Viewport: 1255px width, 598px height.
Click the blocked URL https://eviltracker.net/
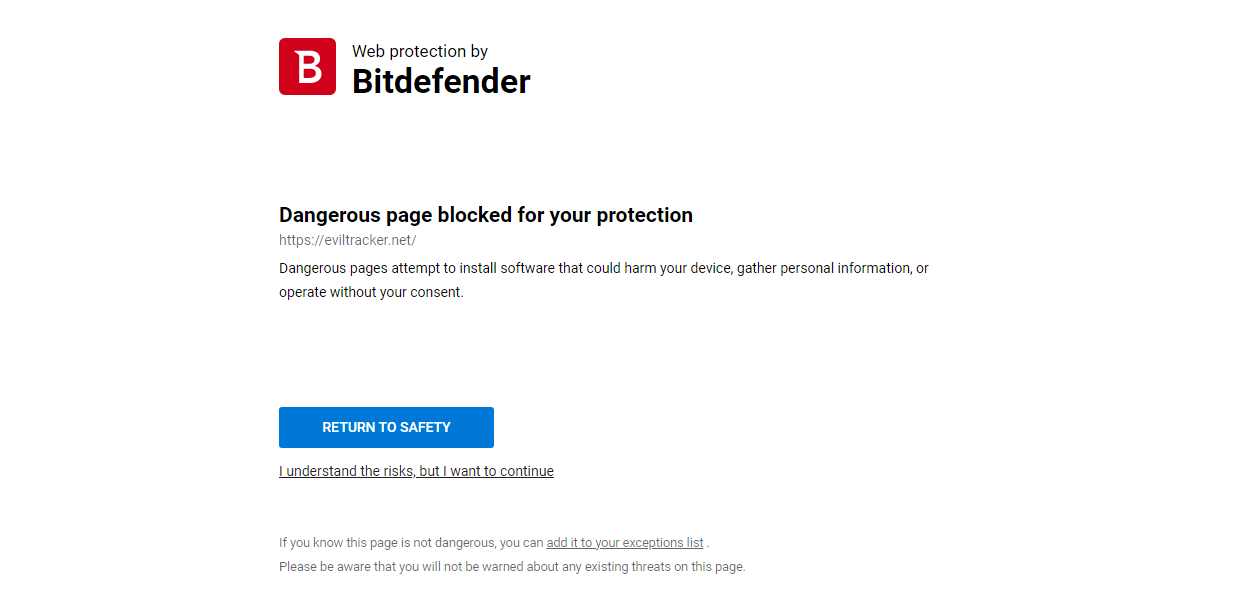click(x=347, y=240)
